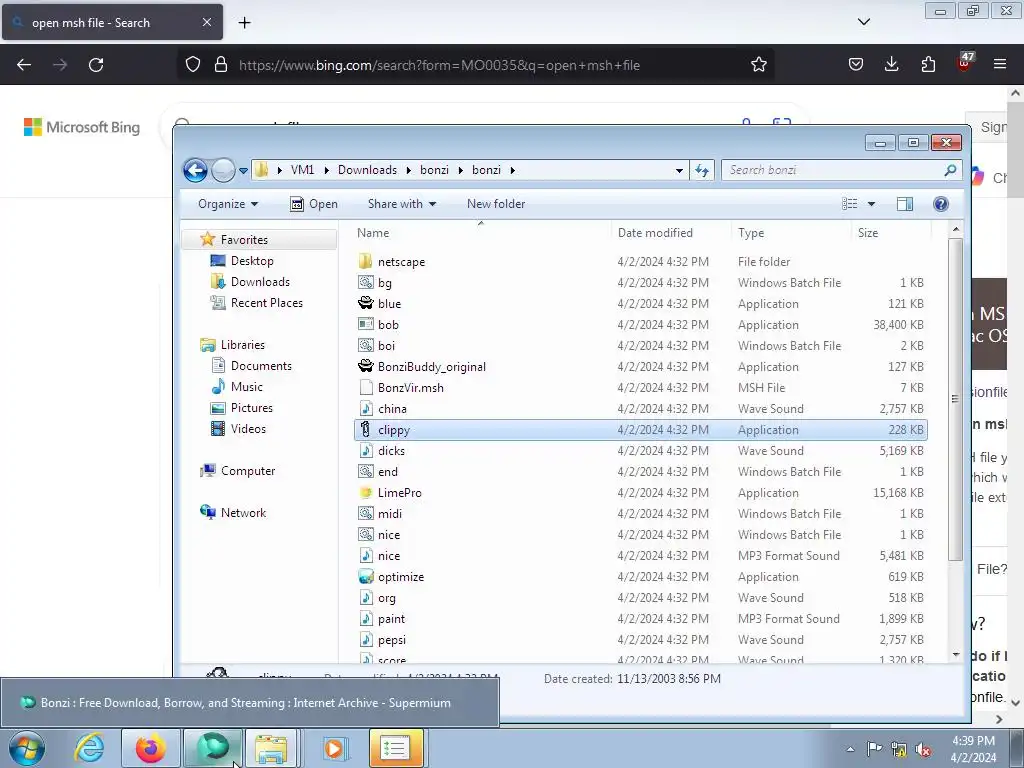Viewport: 1024px width, 768px height.
Task: Close the 'open msh file - Search' tab
Action: 206,22
